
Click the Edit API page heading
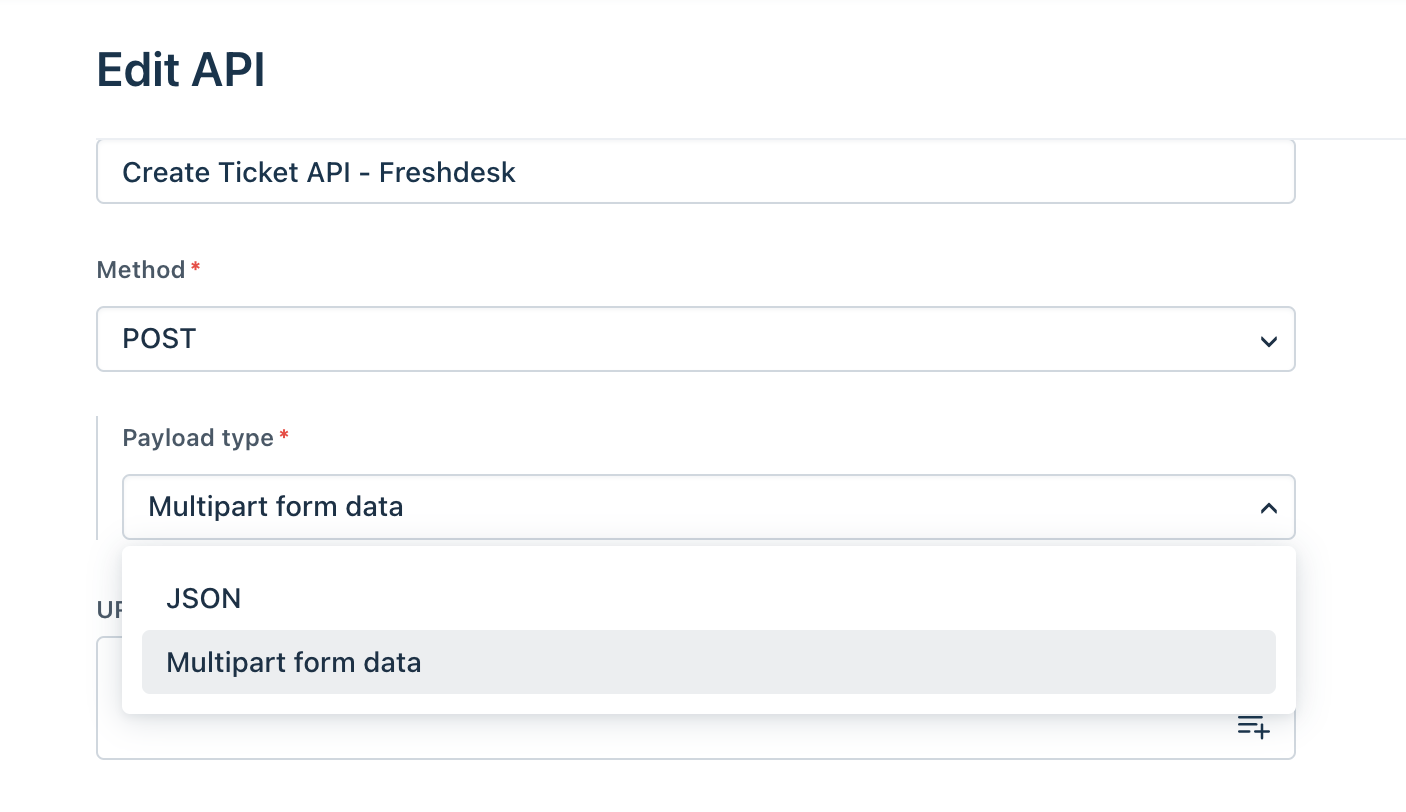click(x=181, y=71)
